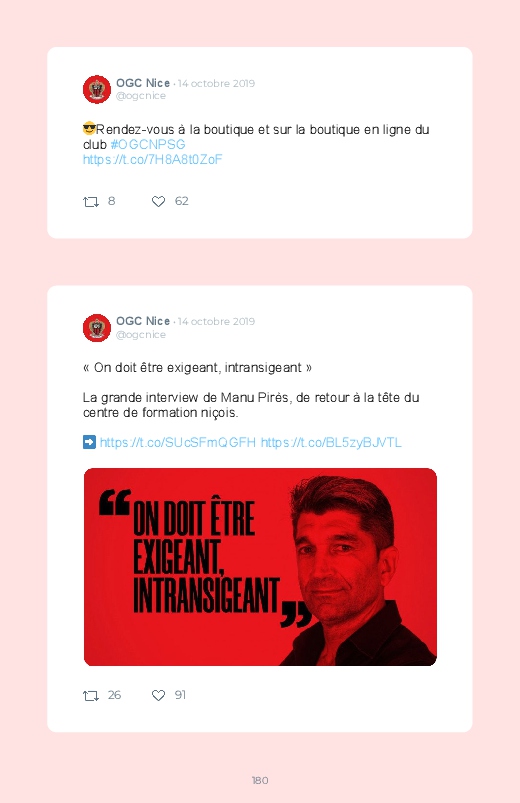Click the retweet icon under the Manu Pirès tweet
520x803 pixels.
pyautogui.click(x=91, y=695)
